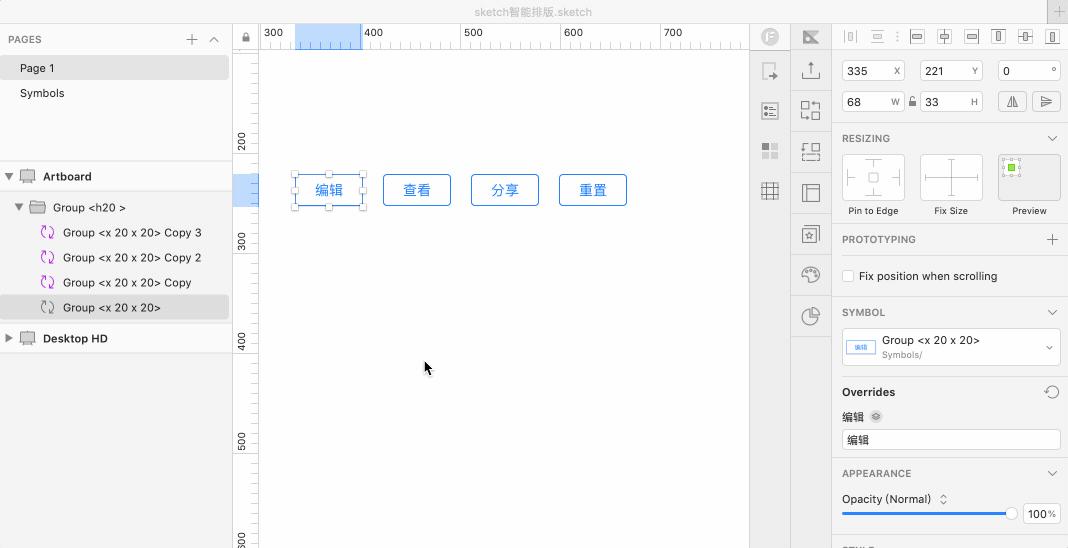This screenshot has width=1068, height=548.
Task: Add a new page with plus icon
Action: pos(192,39)
